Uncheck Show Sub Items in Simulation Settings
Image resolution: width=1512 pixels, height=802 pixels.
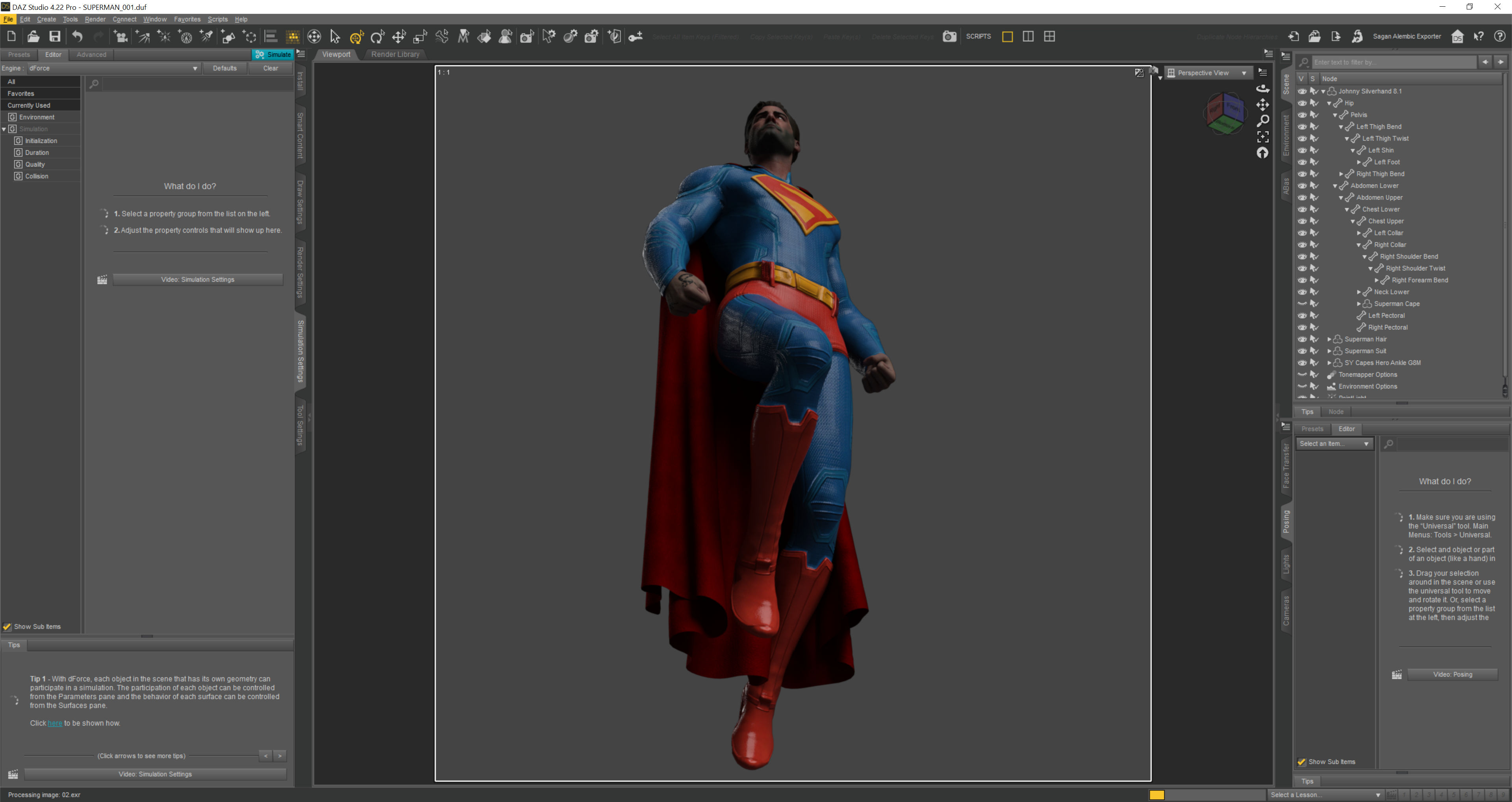[x=7, y=626]
